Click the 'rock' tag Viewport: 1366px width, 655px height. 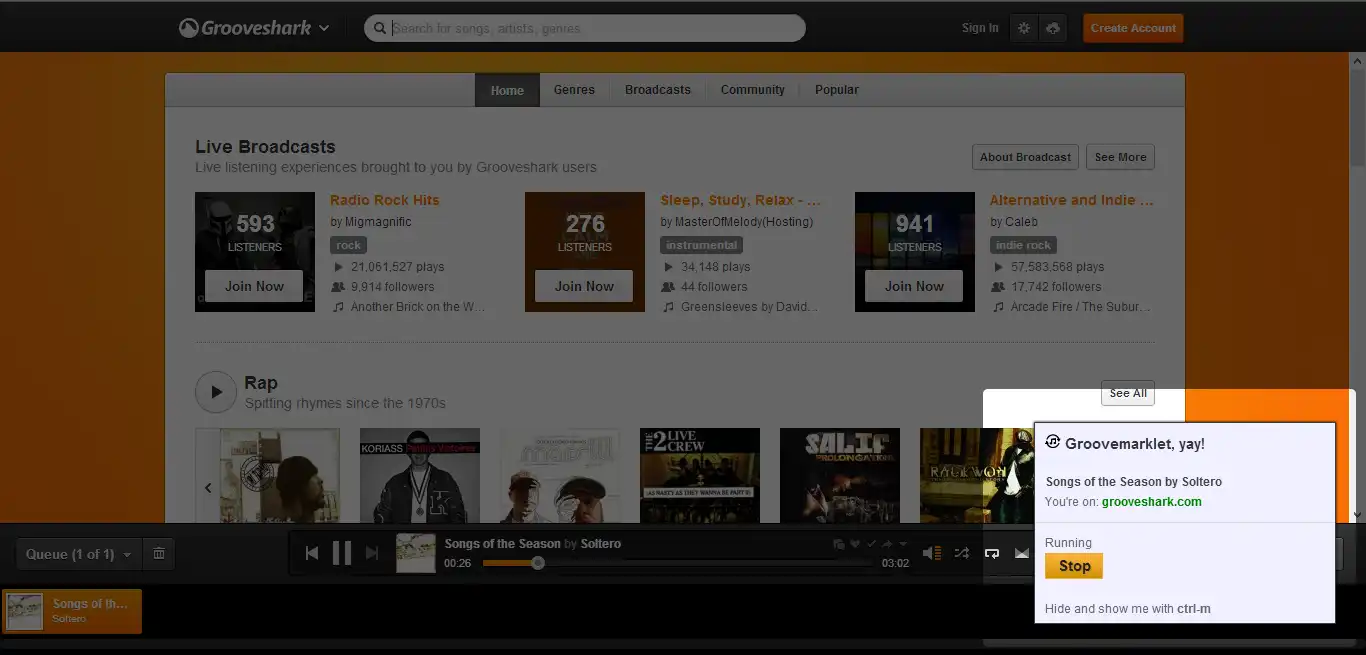[x=349, y=245]
